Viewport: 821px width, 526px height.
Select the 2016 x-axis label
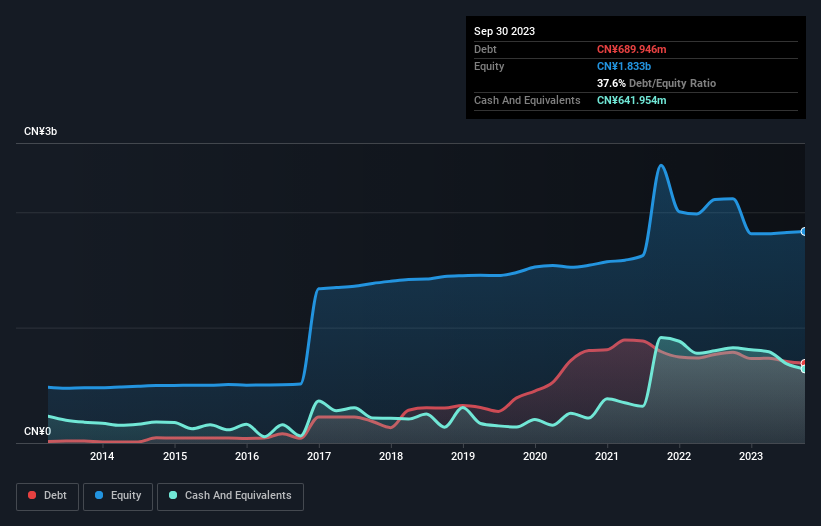[247, 456]
